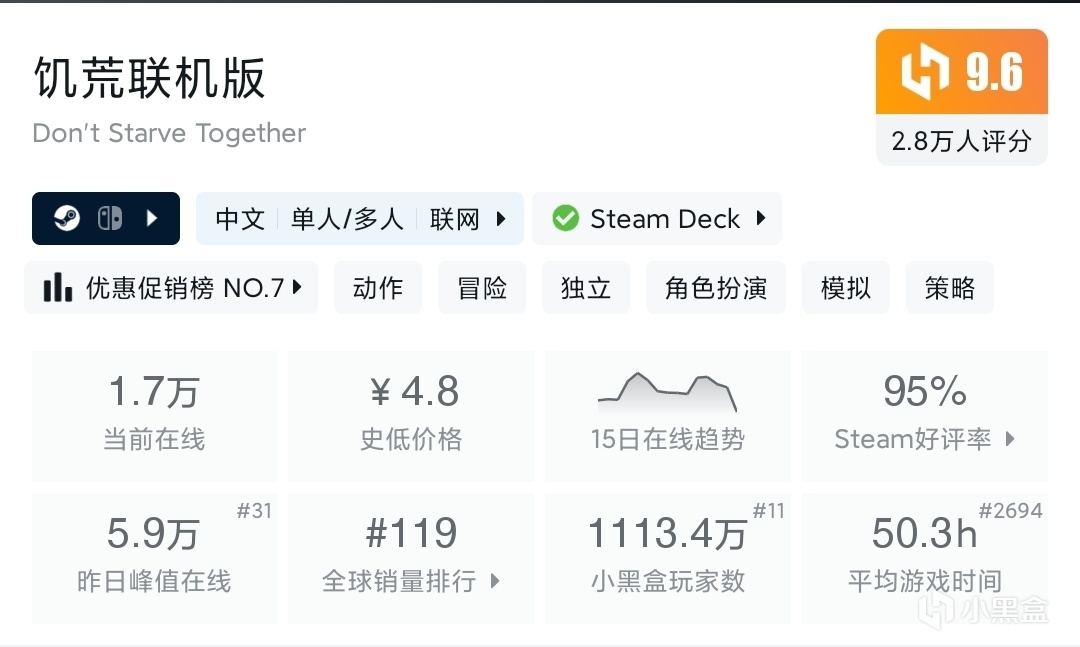Choose the 策略 genre tag
This screenshot has width=1080, height=647.
point(950,288)
